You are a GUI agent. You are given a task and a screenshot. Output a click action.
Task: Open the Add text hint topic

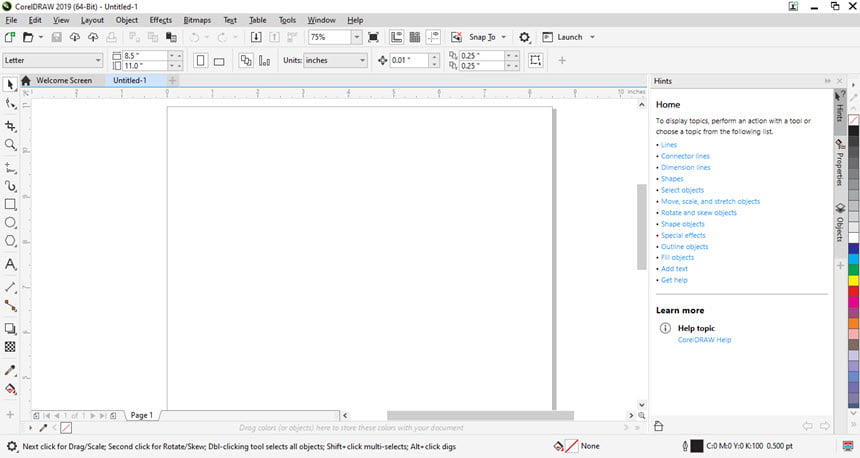click(674, 269)
